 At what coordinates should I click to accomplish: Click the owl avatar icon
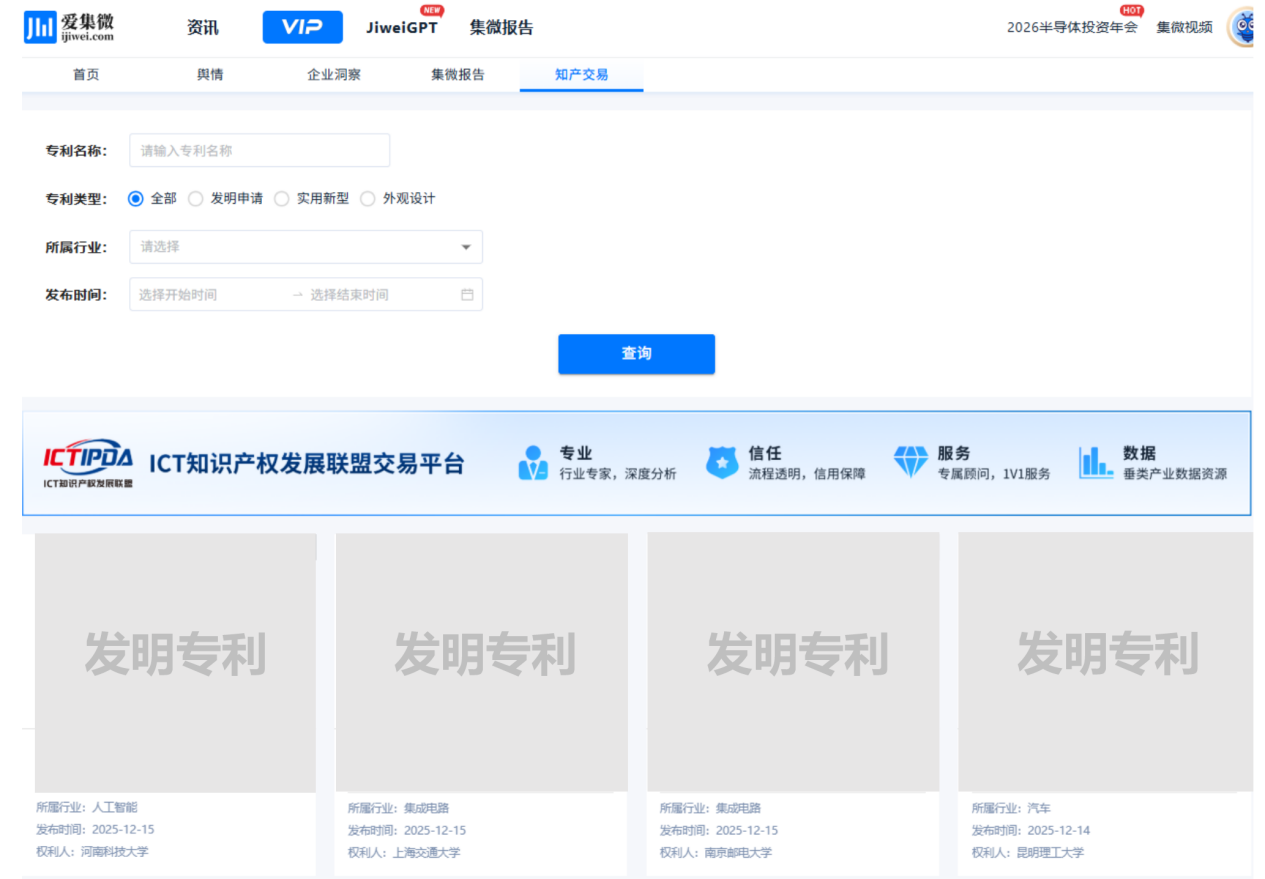click(1242, 27)
